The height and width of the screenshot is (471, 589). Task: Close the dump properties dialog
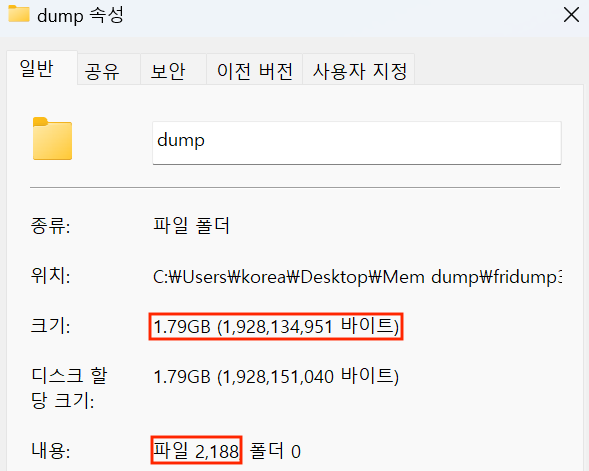(x=571, y=15)
